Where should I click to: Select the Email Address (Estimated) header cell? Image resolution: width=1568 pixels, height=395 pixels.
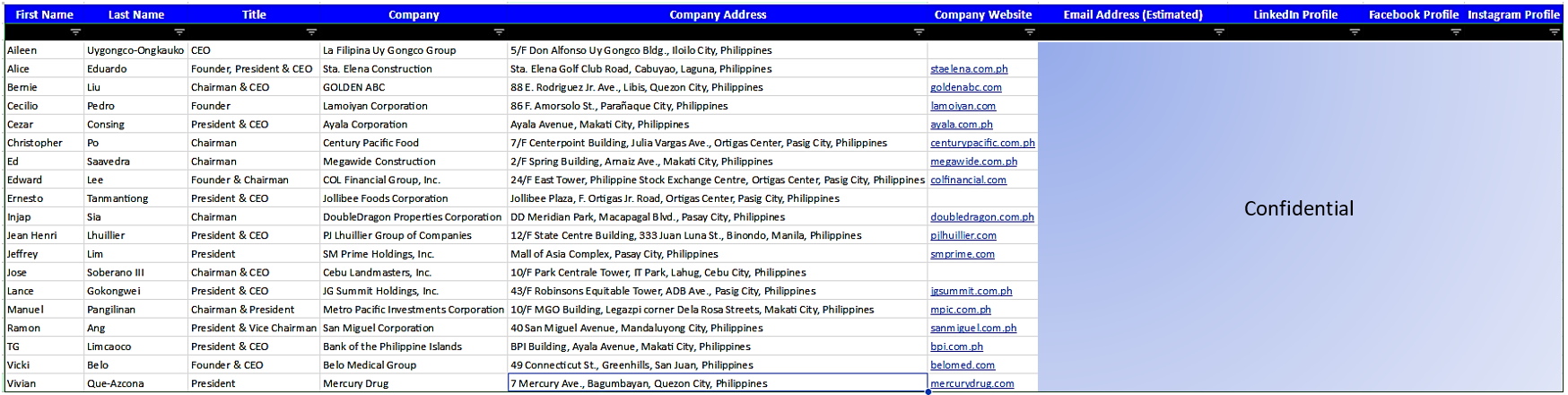(x=1133, y=14)
